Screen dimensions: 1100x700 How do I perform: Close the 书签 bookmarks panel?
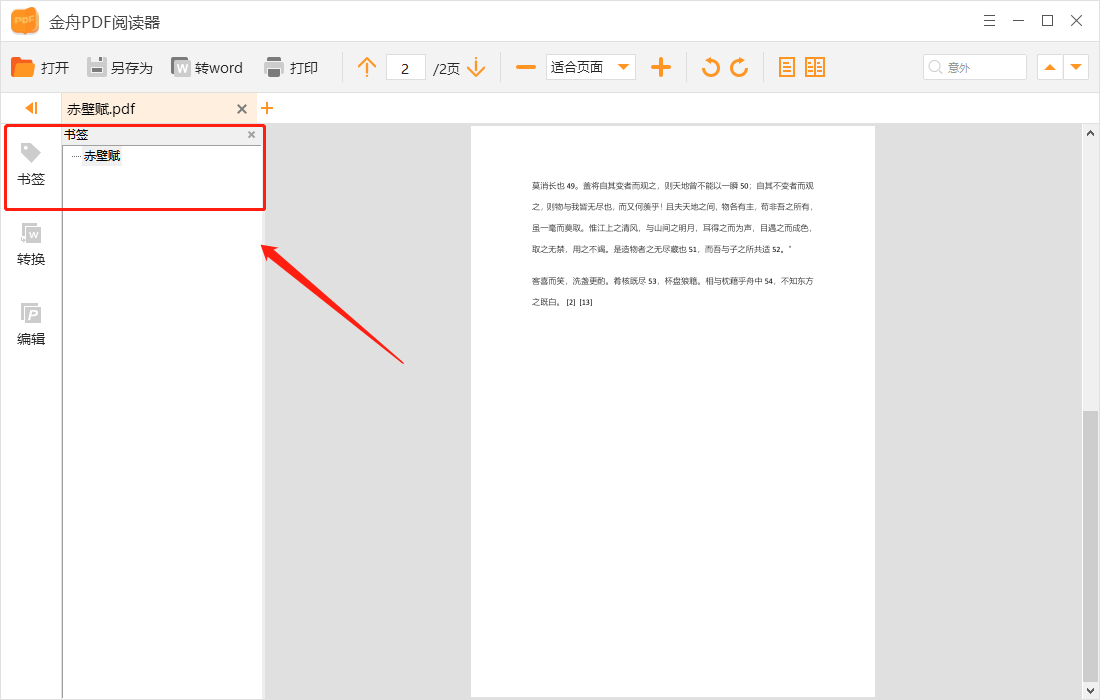(251, 135)
